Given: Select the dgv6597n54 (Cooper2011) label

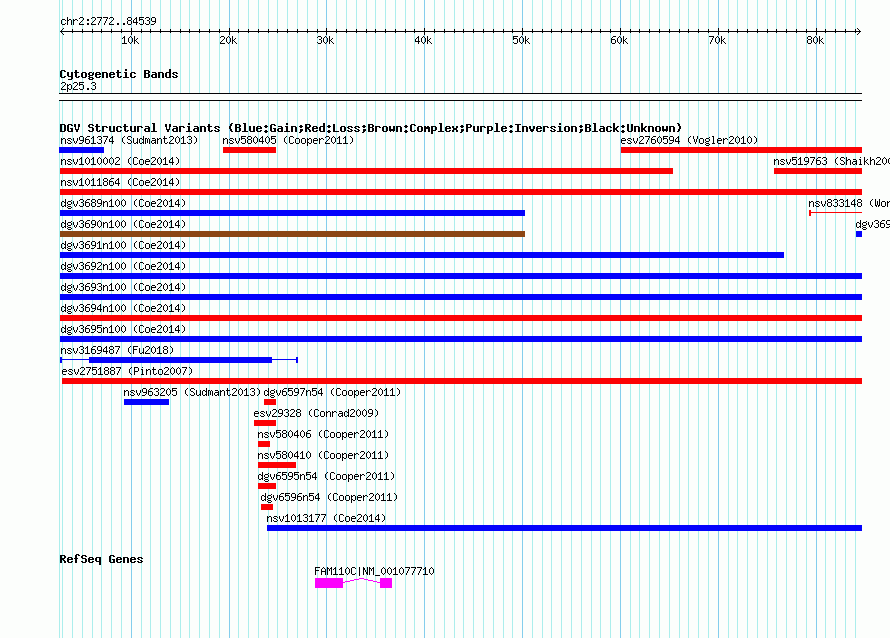Looking at the screenshot, I should [x=332, y=392].
